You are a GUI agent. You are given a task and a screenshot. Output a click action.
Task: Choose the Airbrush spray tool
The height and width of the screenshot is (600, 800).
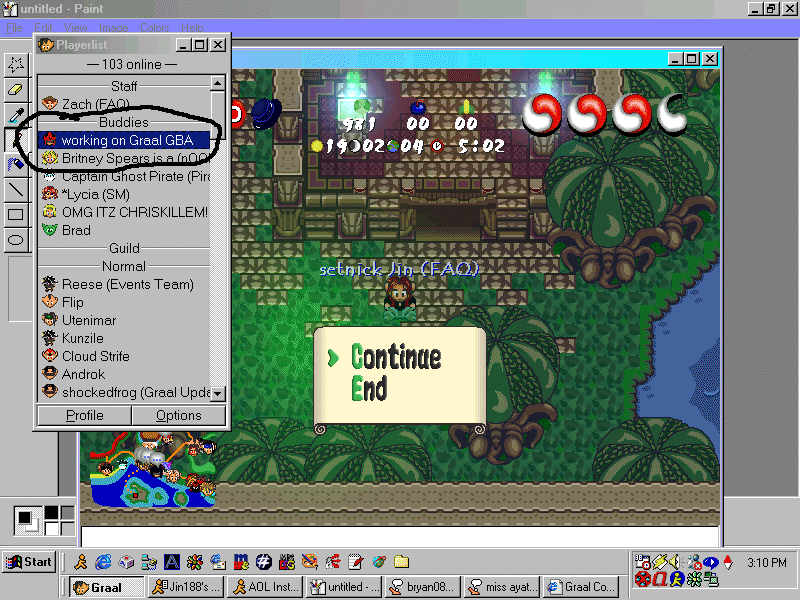pyautogui.click(x=16, y=164)
